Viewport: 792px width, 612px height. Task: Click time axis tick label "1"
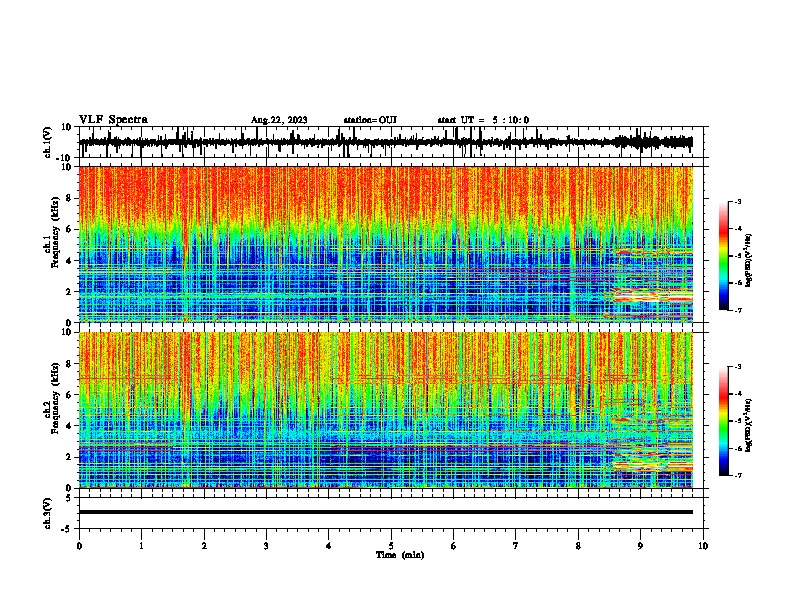pyautogui.click(x=141, y=546)
